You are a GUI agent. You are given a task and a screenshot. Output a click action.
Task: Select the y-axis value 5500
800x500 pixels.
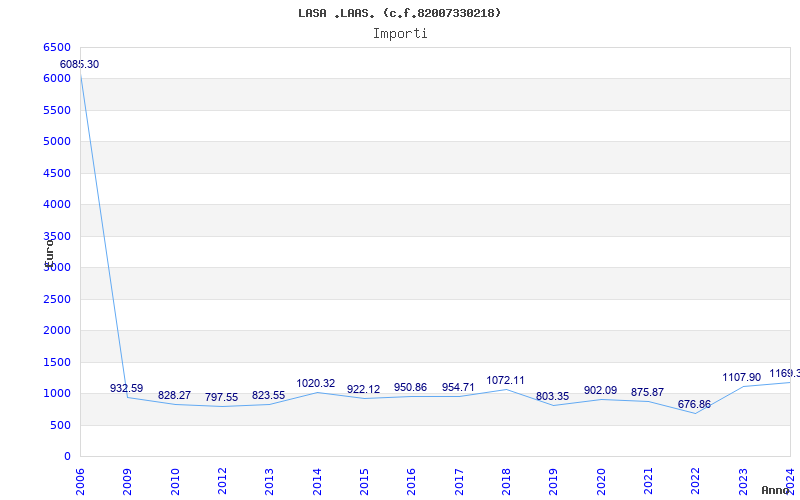point(57,110)
